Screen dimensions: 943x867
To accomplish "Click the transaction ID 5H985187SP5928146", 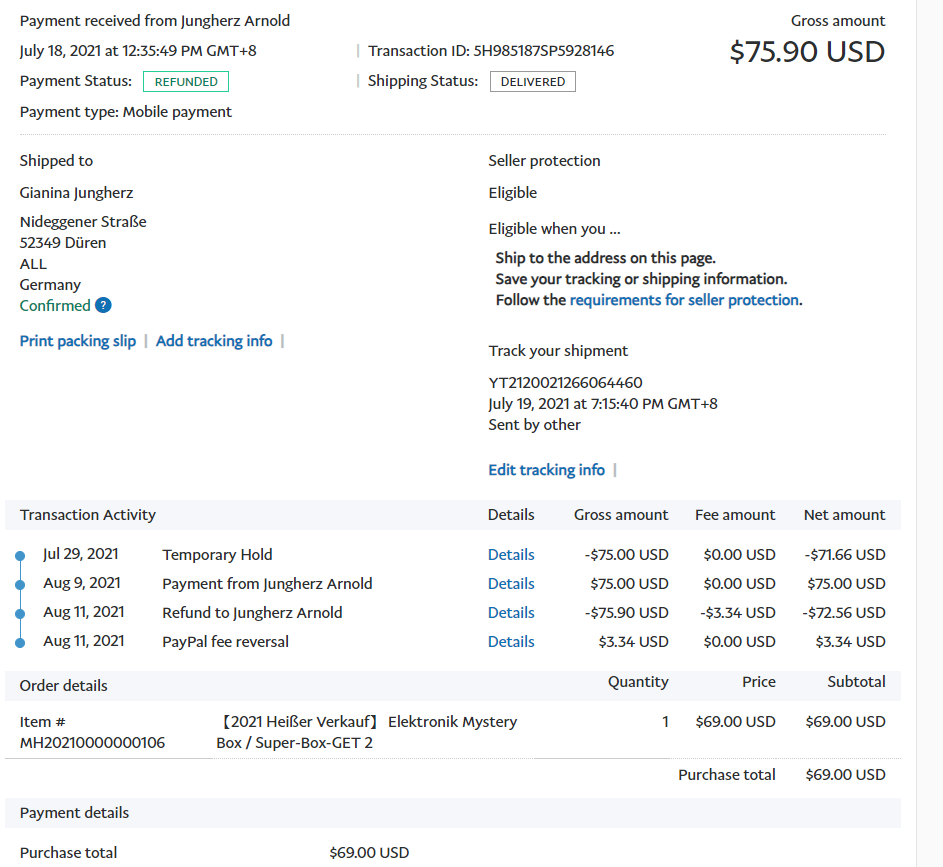I will (544, 51).
